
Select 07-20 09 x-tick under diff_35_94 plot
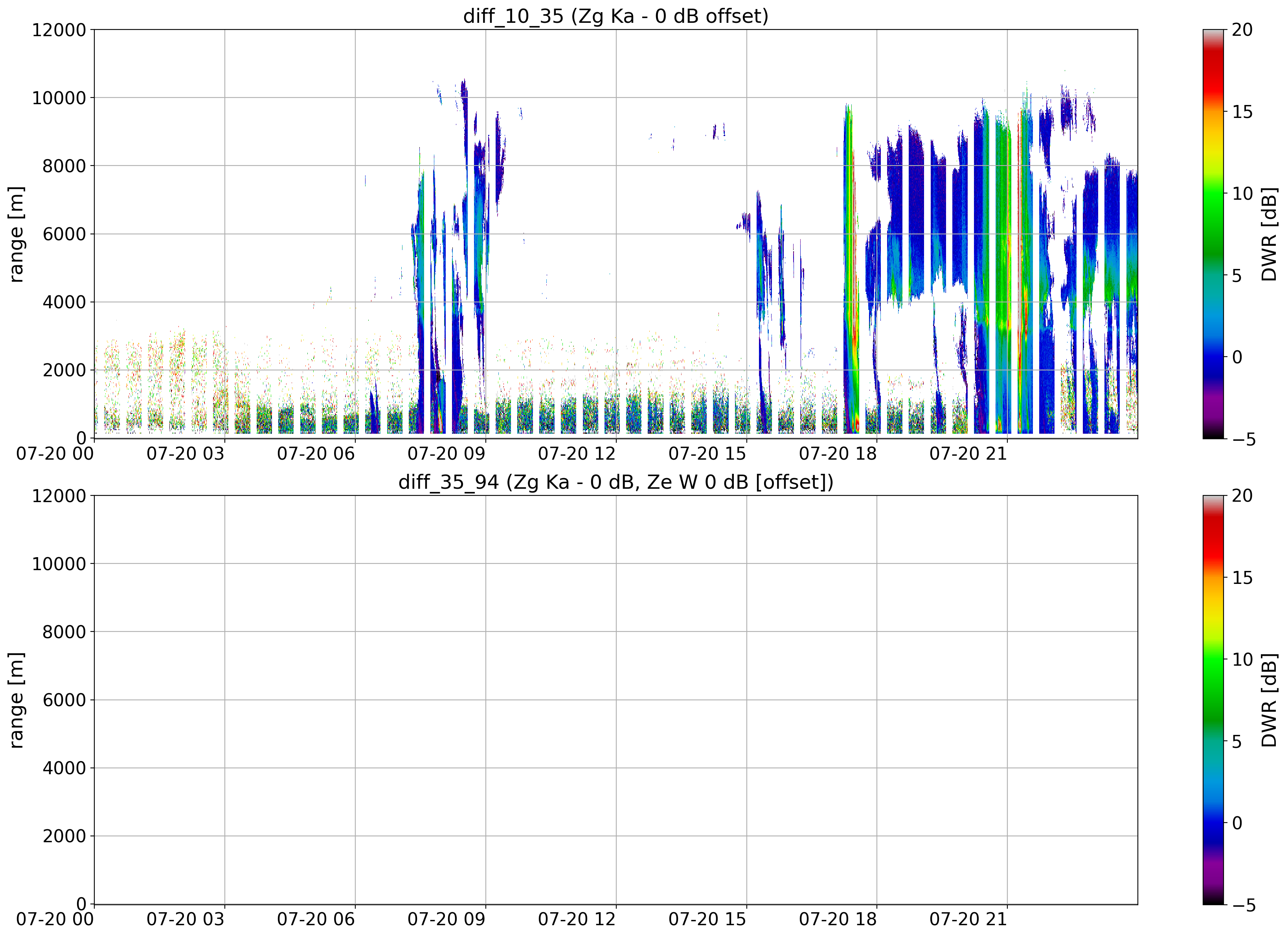click(x=446, y=919)
